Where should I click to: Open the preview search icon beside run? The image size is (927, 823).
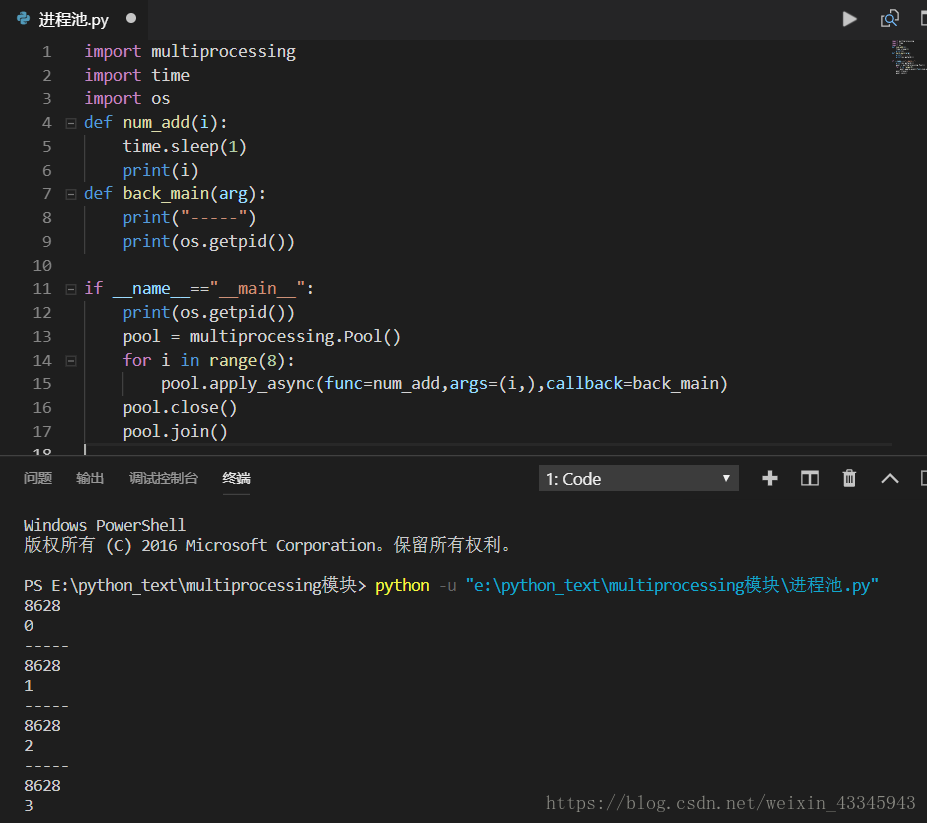coord(890,19)
